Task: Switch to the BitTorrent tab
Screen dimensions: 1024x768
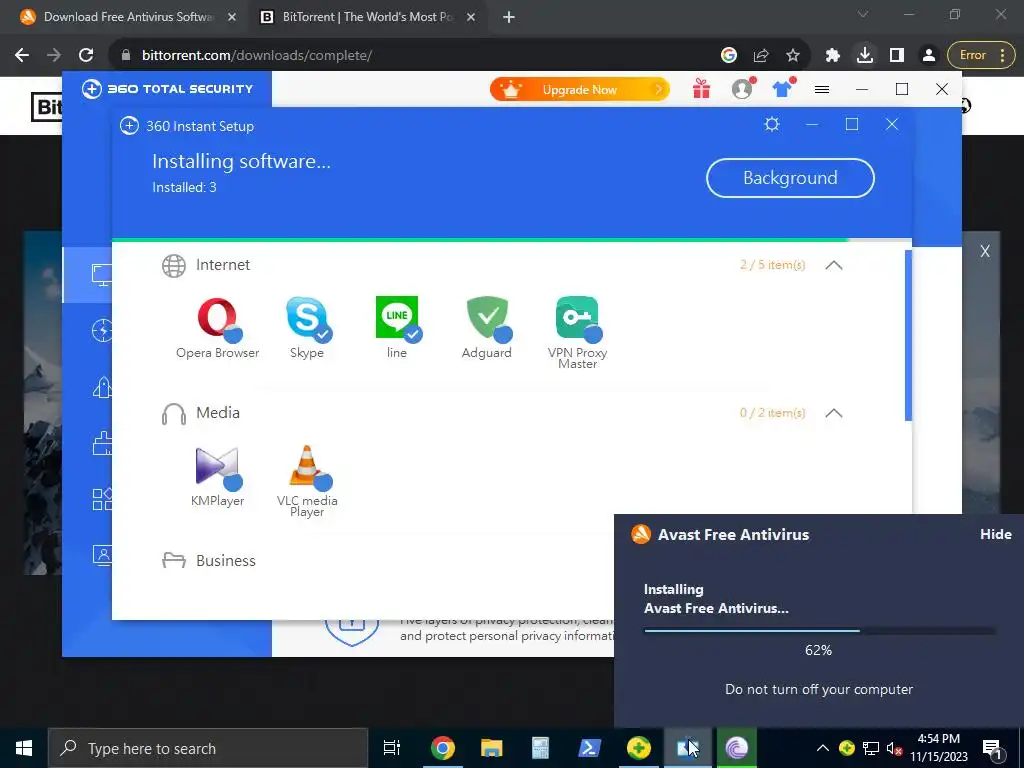Action: (x=368, y=17)
